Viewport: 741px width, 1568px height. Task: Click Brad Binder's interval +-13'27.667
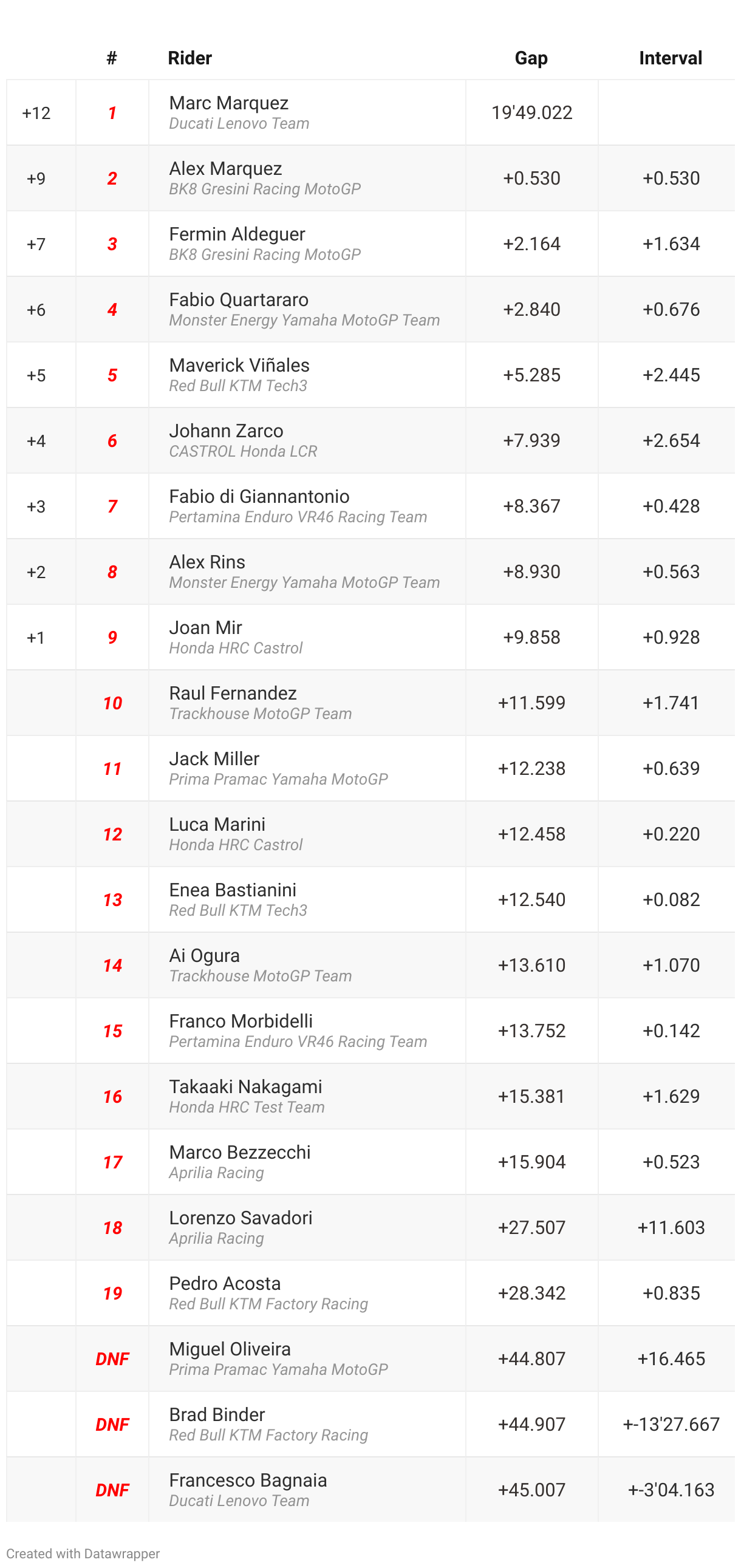[x=671, y=1424]
